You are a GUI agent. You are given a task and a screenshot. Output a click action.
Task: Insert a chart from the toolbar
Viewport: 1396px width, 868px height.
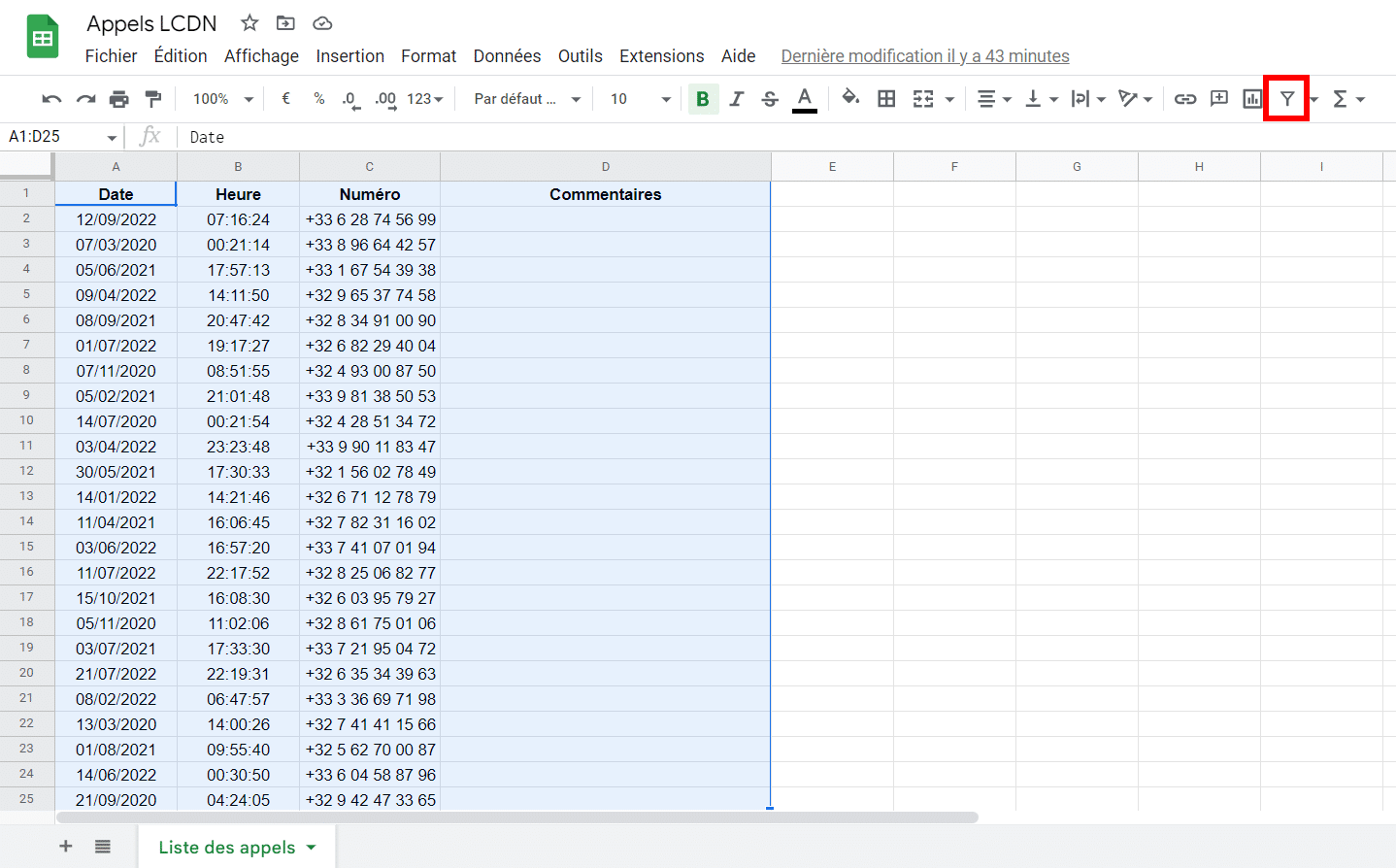point(1251,98)
